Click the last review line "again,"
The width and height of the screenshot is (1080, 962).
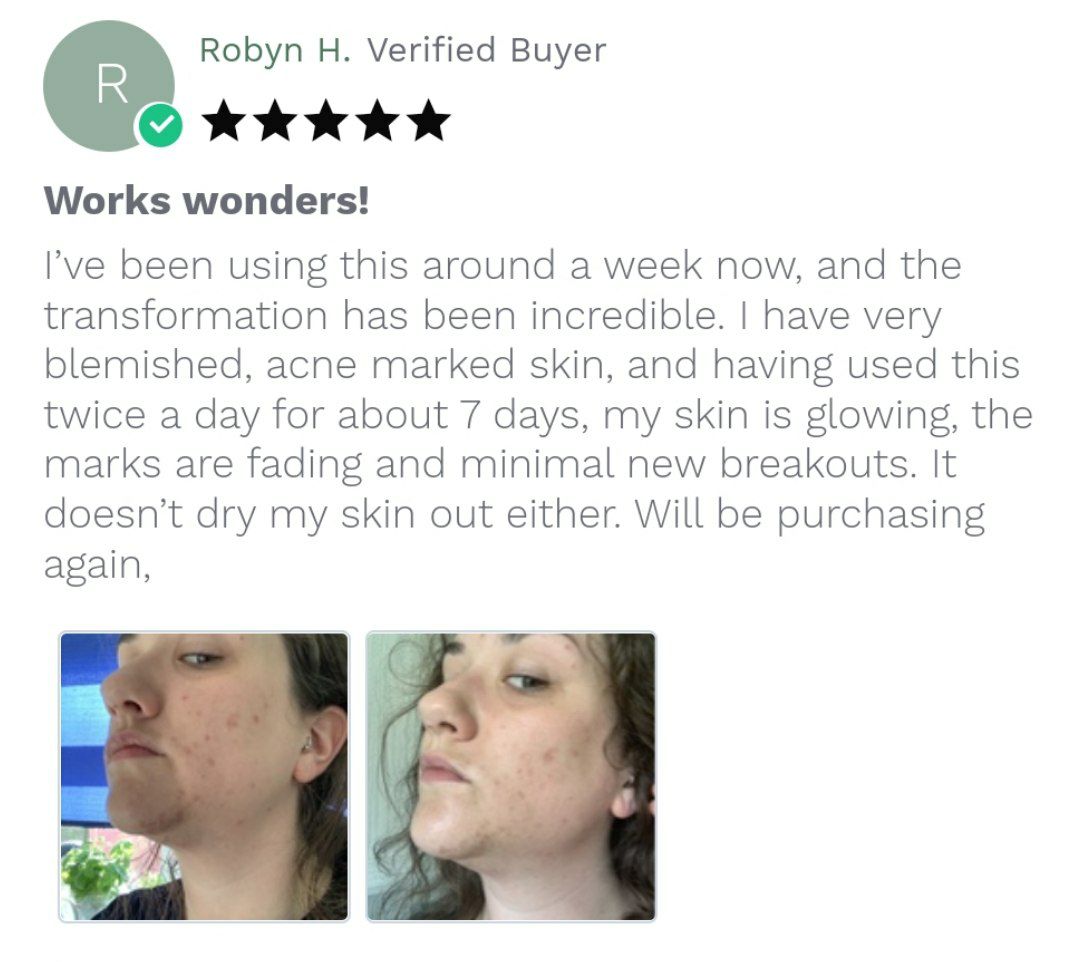(x=97, y=566)
